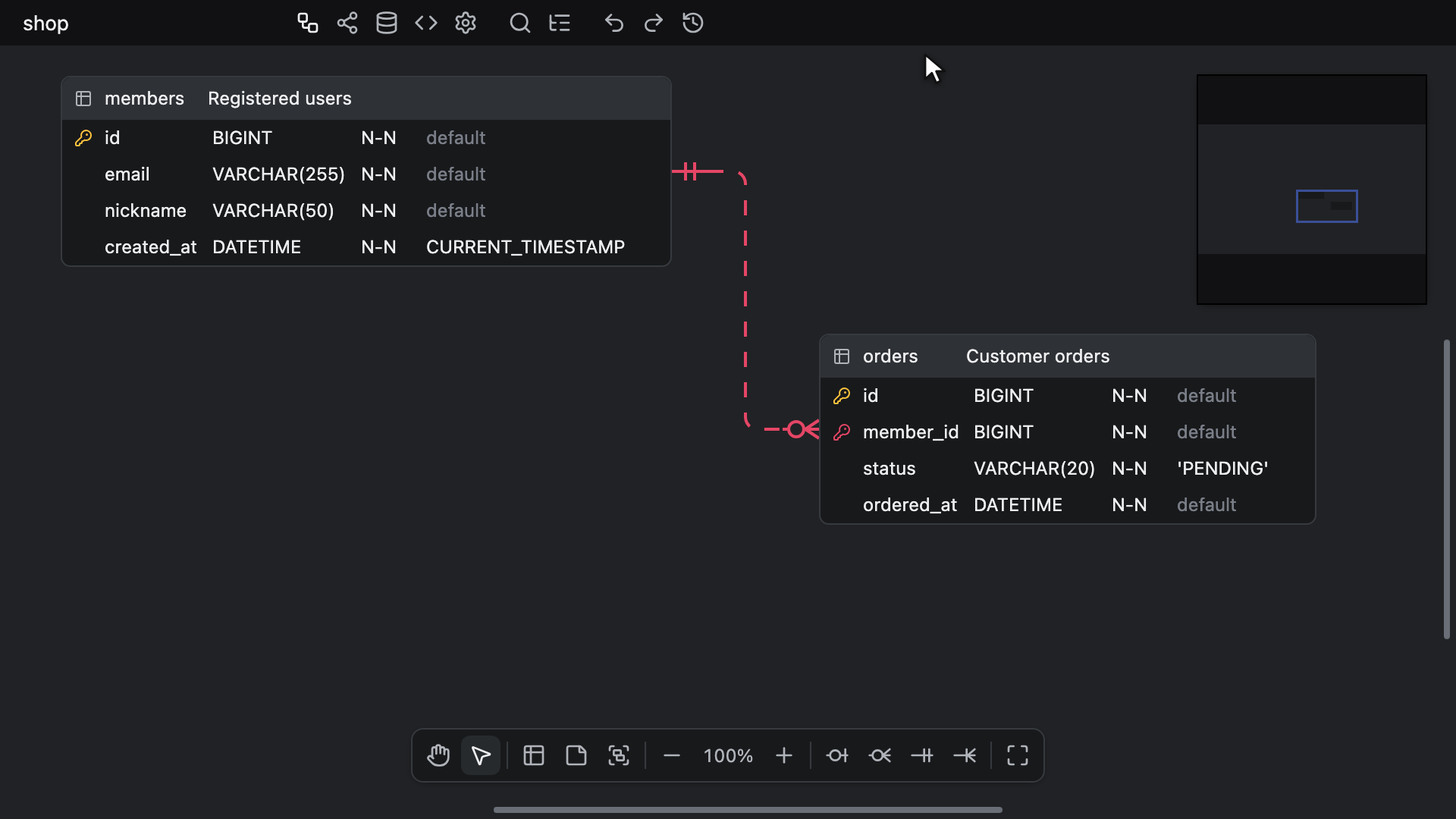
Task: Click the undo arrow
Action: click(614, 23)
